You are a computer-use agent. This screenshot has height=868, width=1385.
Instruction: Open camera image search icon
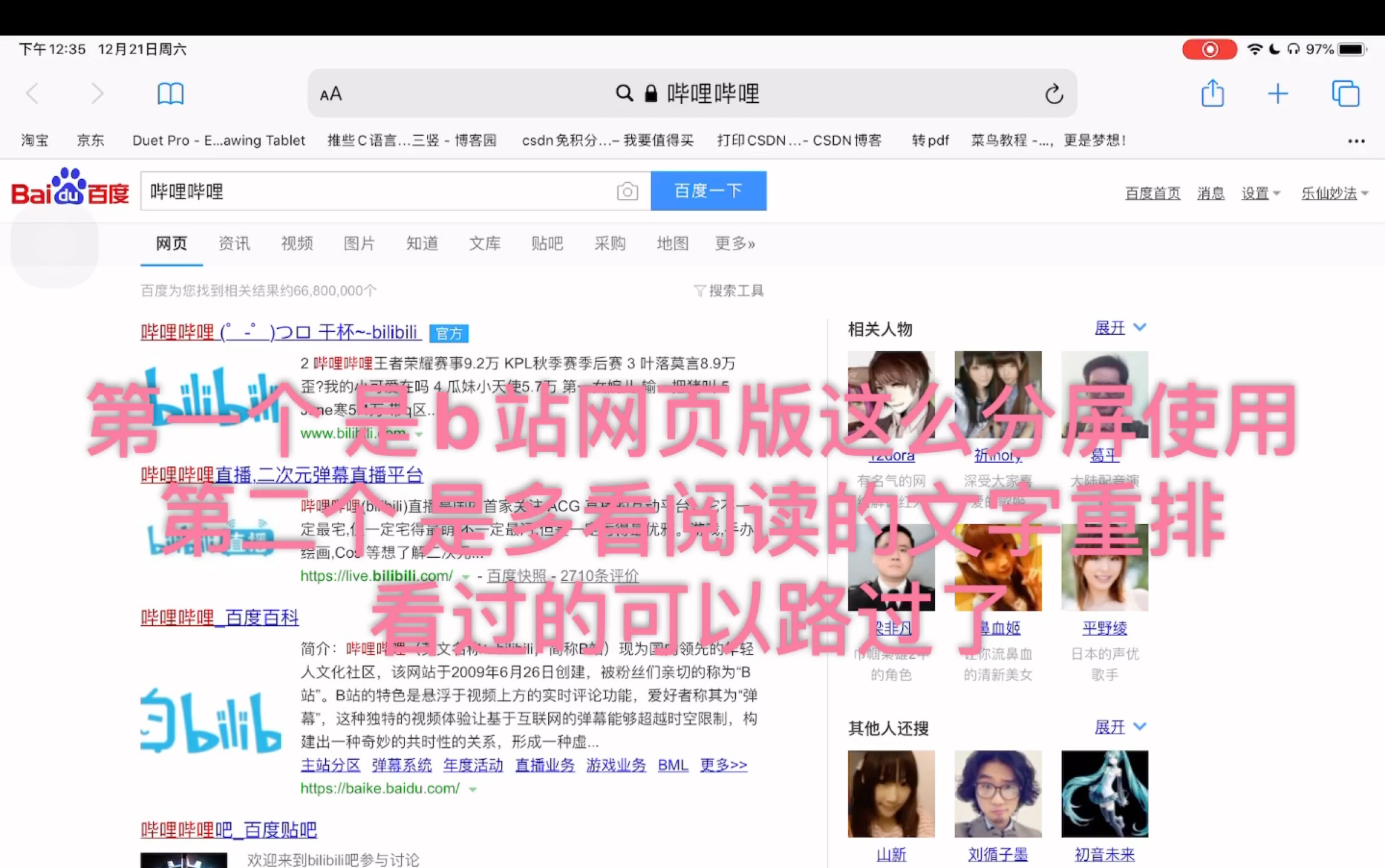627,191
